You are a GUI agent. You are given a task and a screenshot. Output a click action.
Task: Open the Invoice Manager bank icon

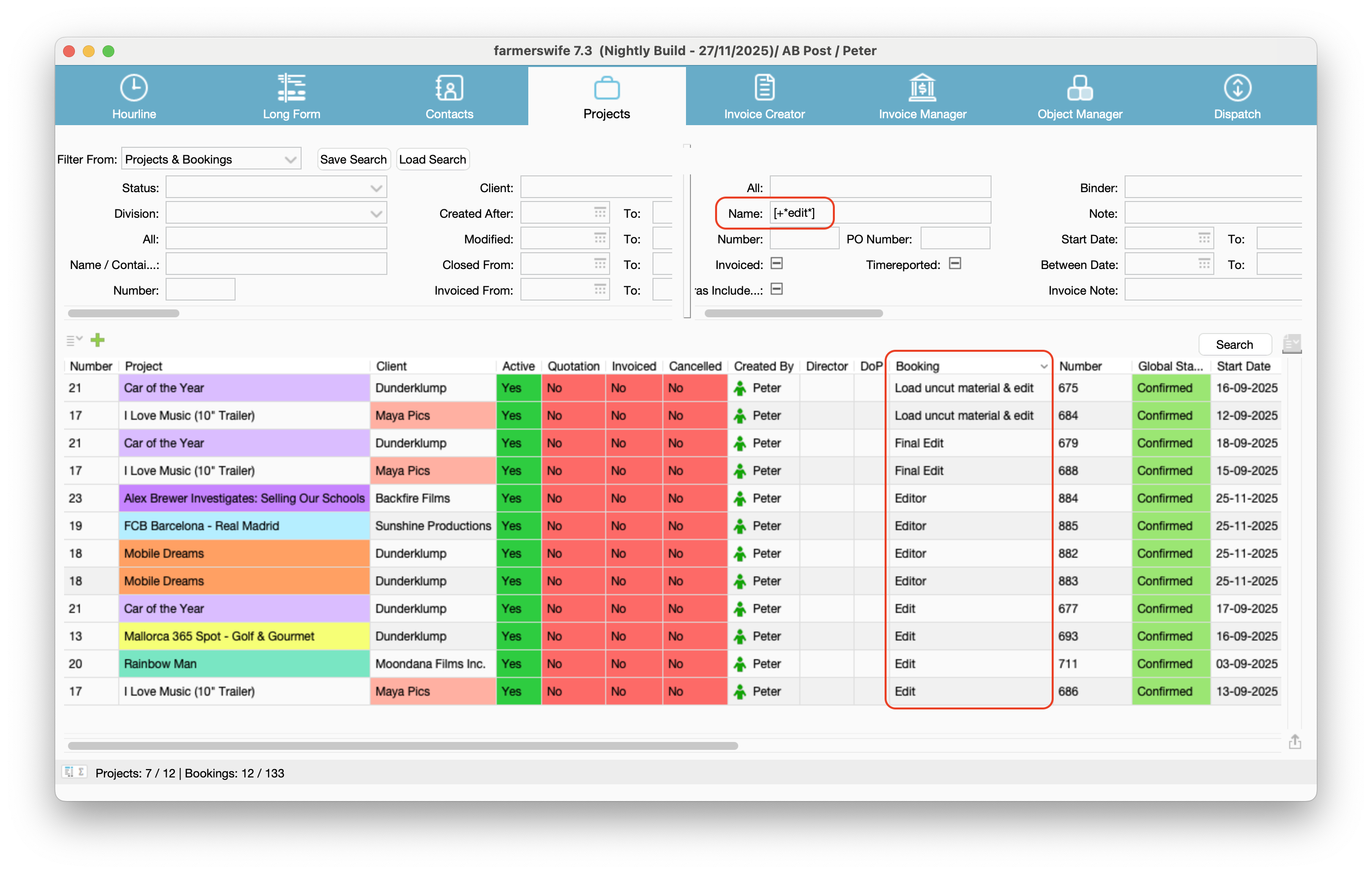click(x=922, y=88)
